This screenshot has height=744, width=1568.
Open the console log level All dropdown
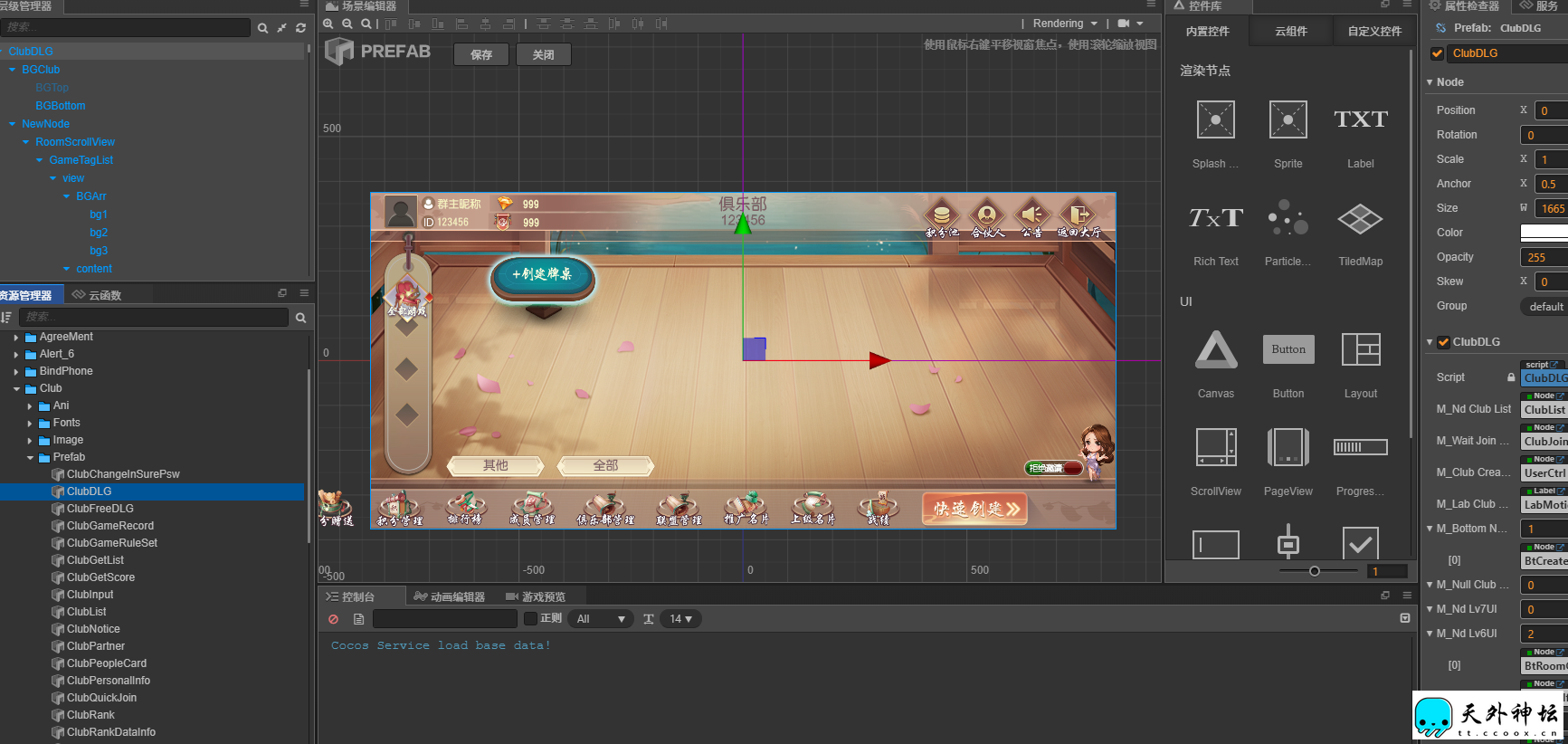(601, 619)
